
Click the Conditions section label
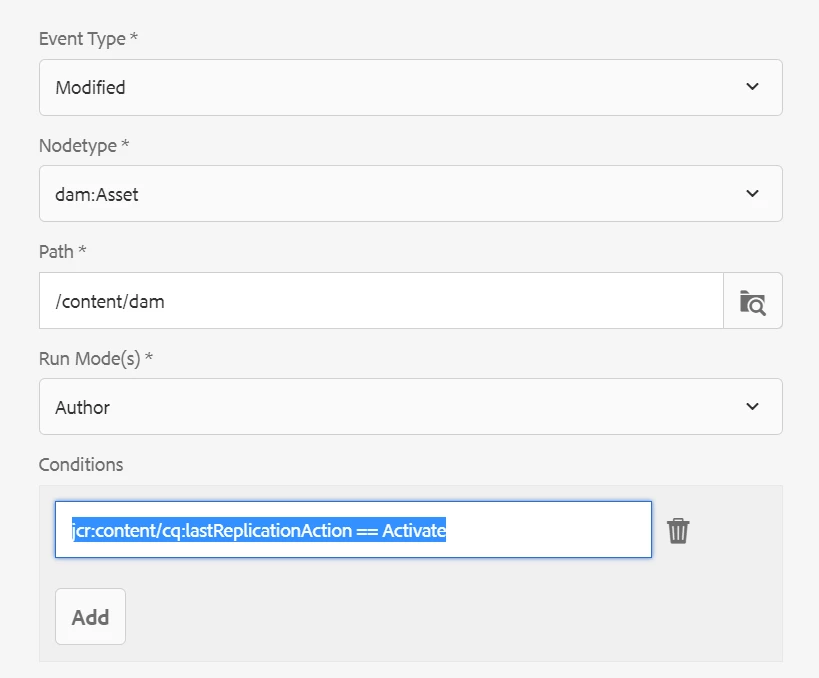[x=81, y=465]
